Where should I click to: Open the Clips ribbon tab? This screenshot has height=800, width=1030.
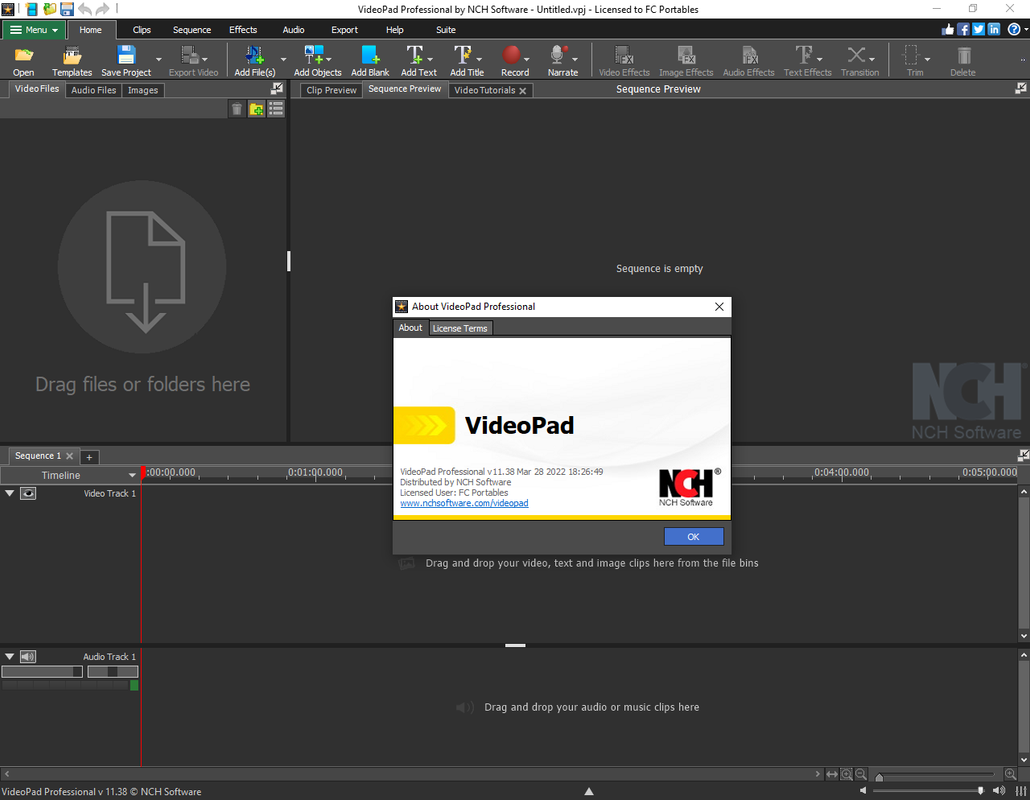141,30
